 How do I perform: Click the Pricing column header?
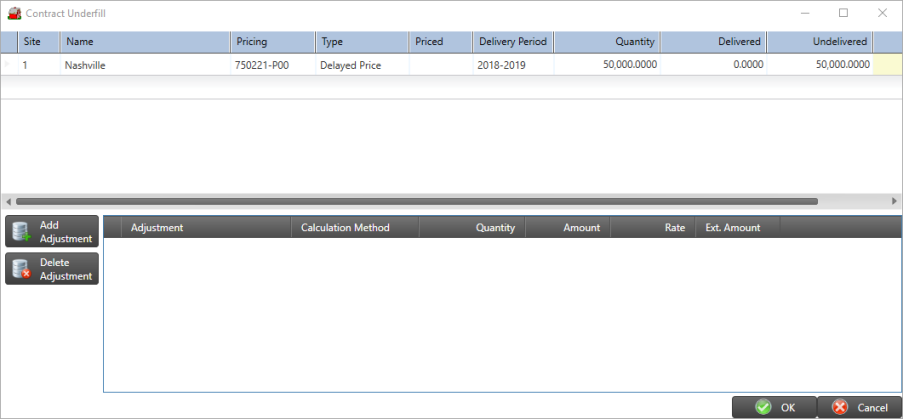point(251,42)
